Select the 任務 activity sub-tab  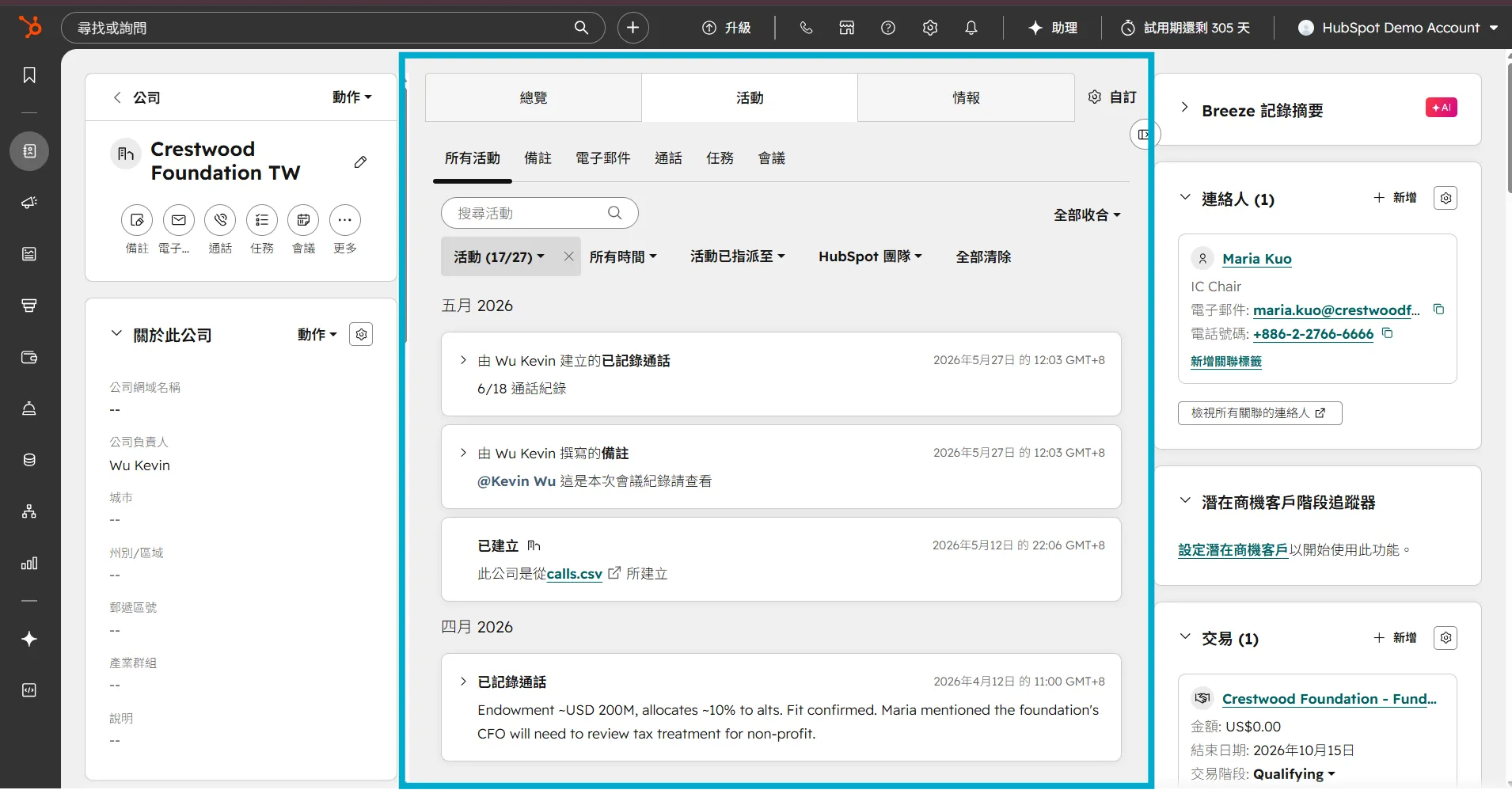[720, 158]
